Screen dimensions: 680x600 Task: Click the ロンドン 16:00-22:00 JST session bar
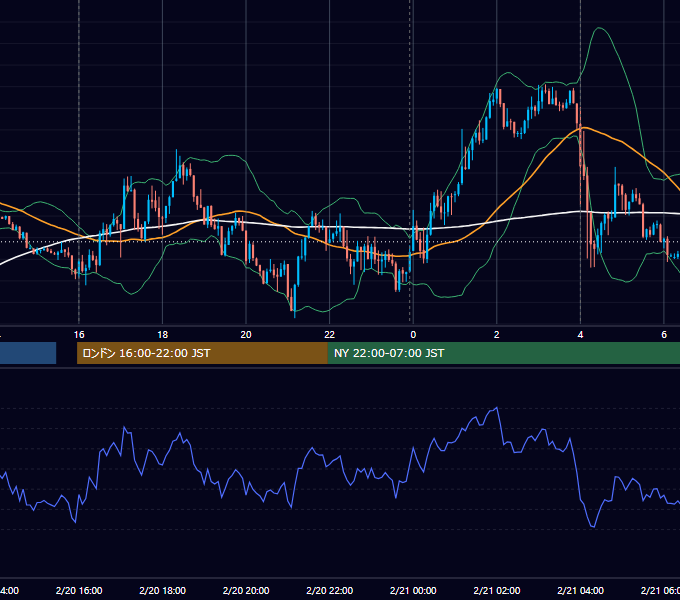click(202, 353)
